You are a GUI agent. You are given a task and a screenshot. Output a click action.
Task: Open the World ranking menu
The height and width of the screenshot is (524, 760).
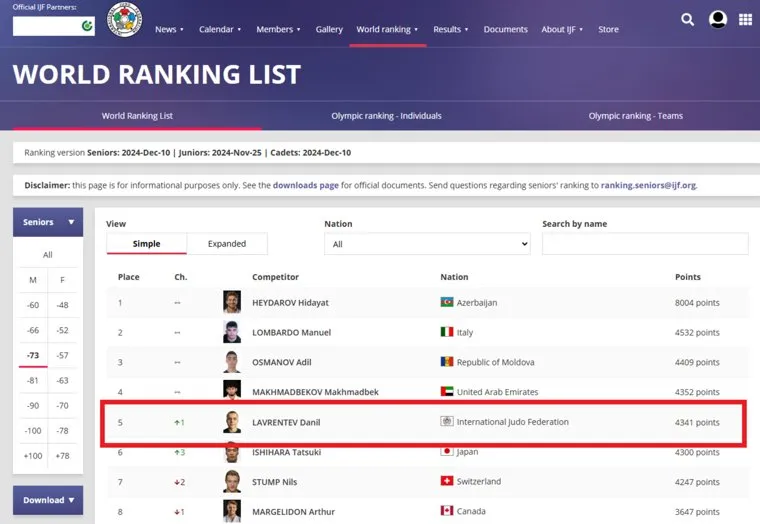coord(387,29)
